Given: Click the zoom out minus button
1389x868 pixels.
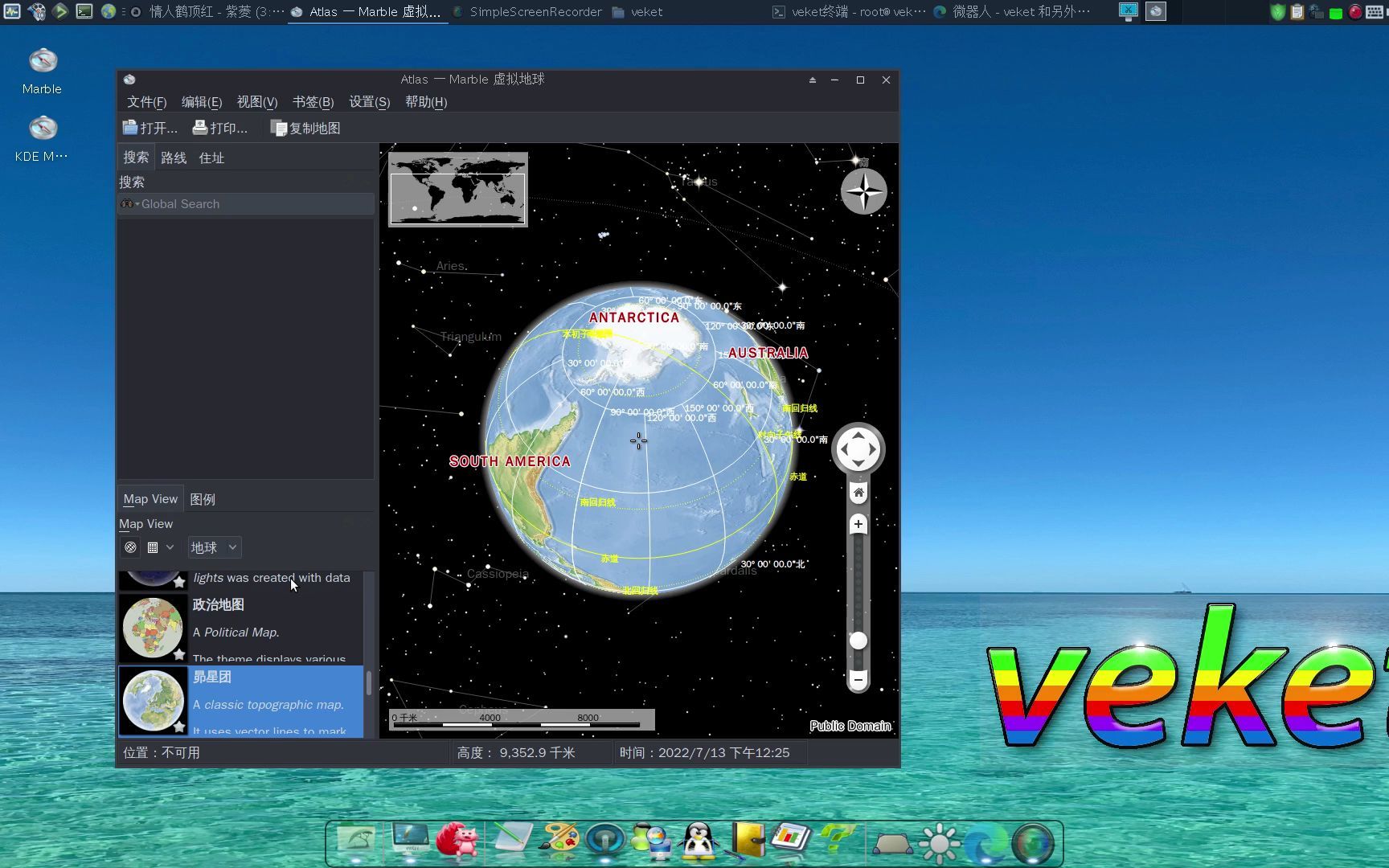Looking at the screenshot, I should point(858,680).
